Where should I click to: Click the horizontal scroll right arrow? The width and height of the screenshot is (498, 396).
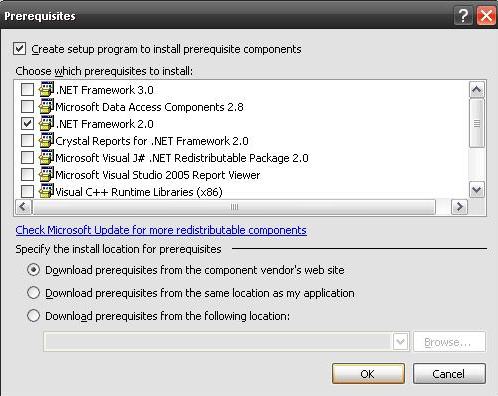tap(459, 207)
